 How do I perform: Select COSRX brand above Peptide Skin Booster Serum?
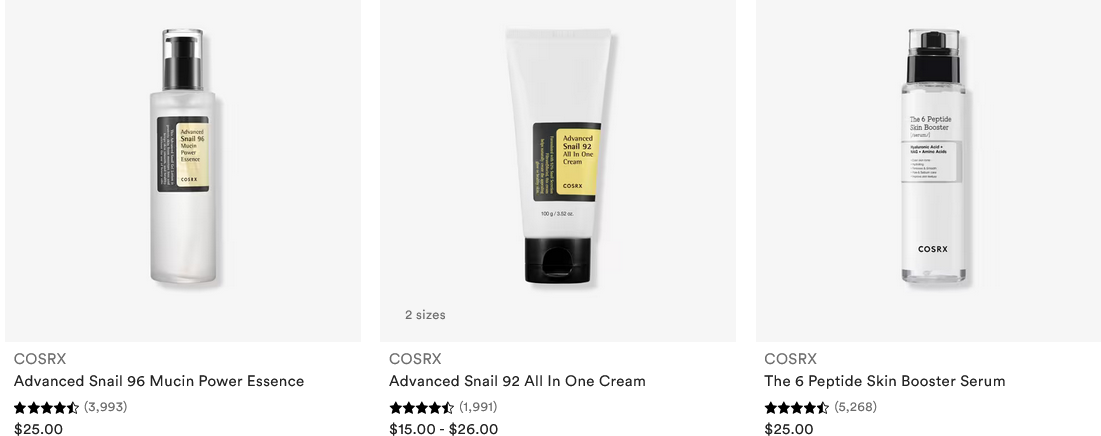[x=791, y=359]
